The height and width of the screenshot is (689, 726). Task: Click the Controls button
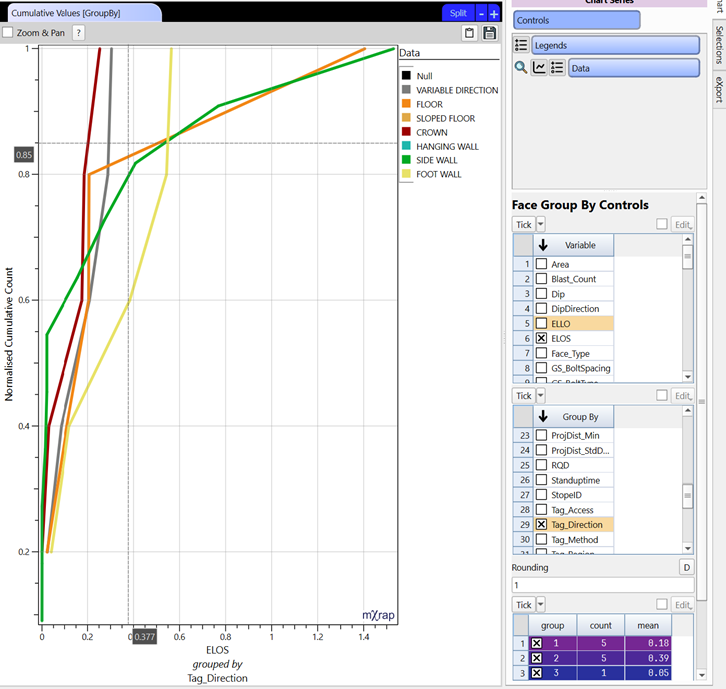pyautogui.click(x=576, y=20)
